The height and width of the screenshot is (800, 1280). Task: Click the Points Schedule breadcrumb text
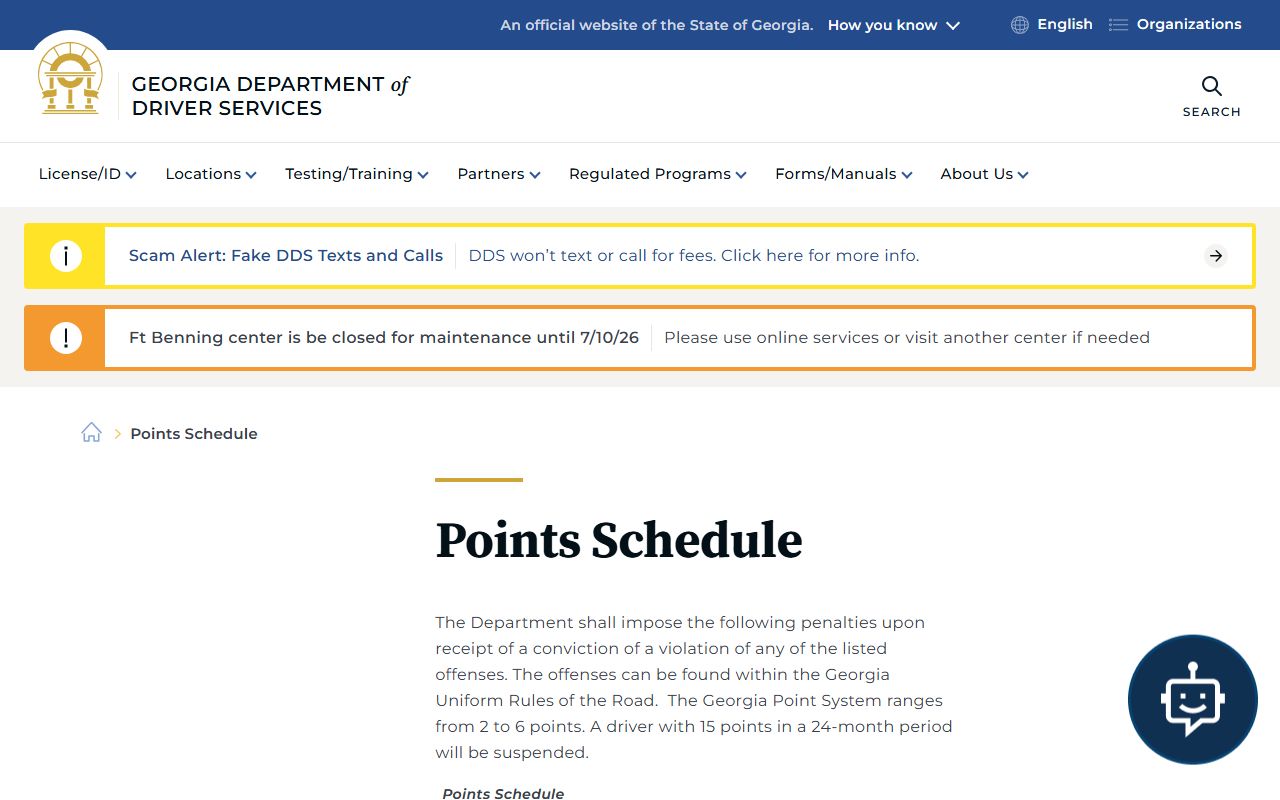pos(194,433)
